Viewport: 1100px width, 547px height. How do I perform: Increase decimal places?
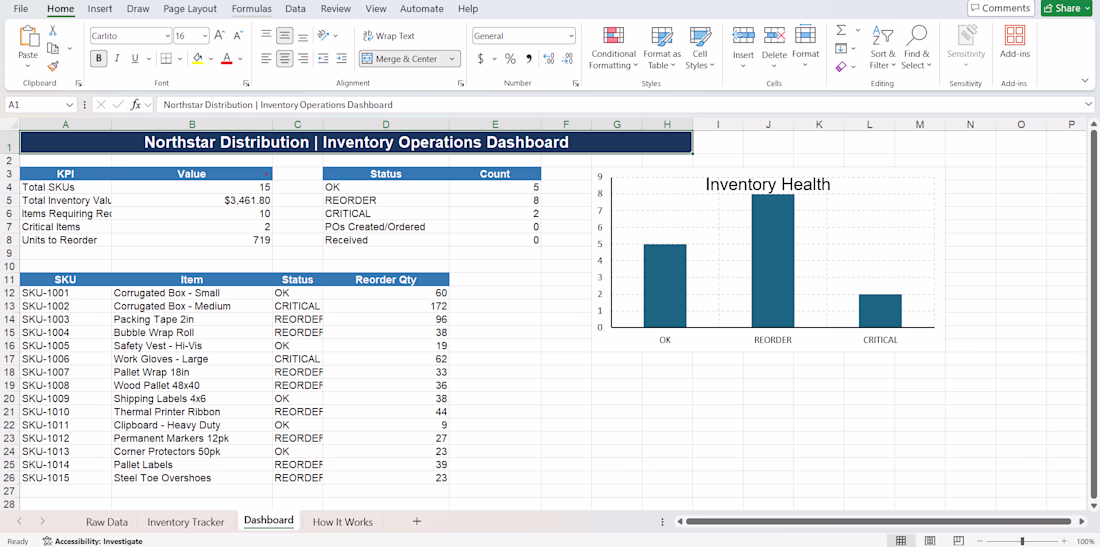pyautogui.click(x=549, y=59)
